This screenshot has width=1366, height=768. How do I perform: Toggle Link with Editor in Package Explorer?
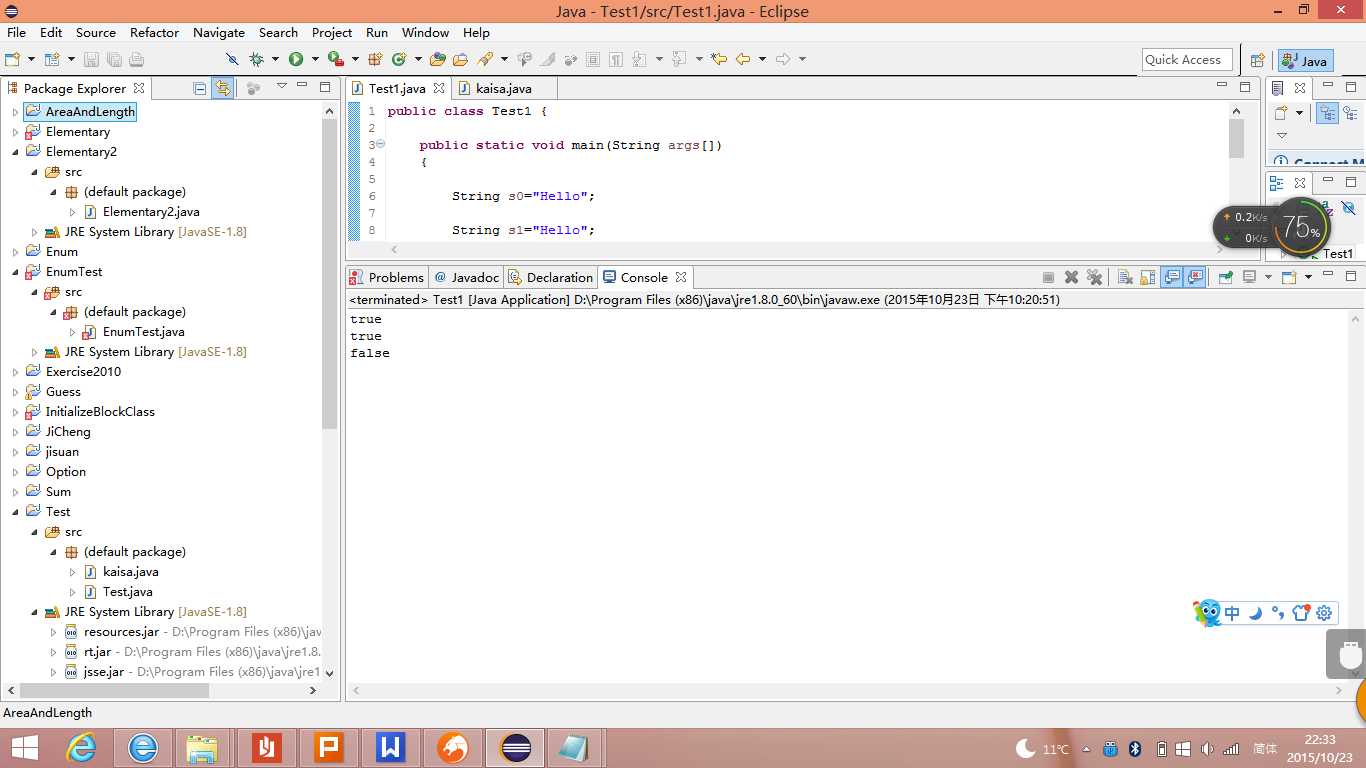tap(222, 88)
